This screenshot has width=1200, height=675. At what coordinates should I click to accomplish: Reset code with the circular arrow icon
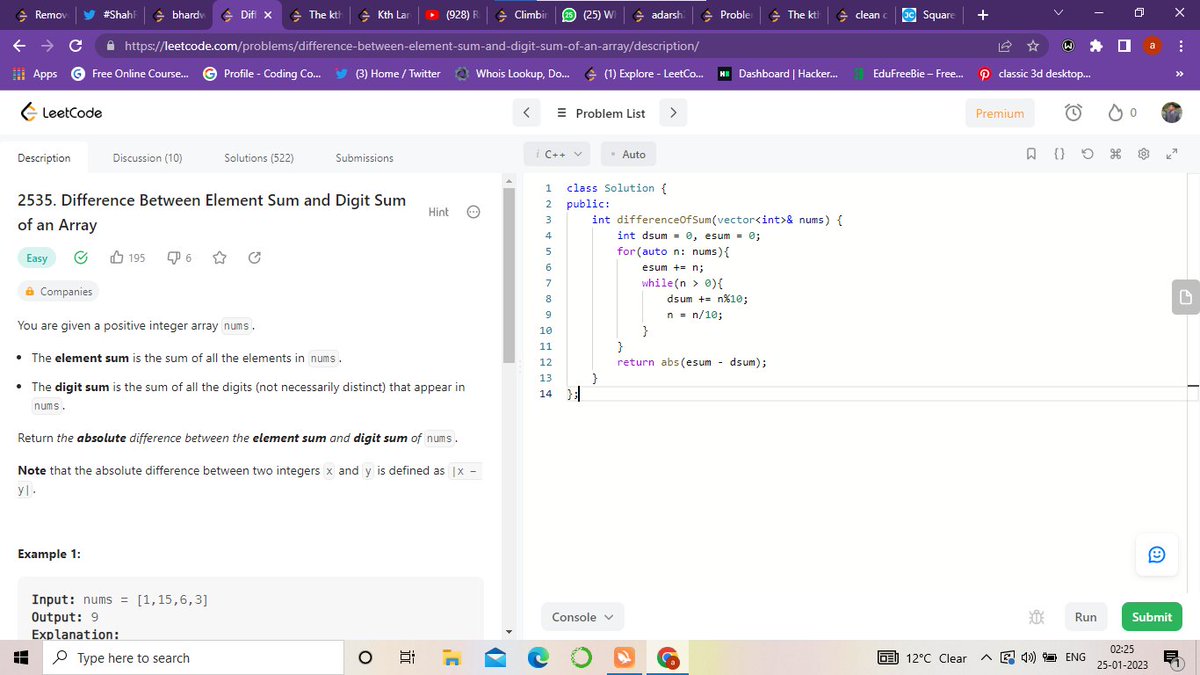click(x=1087, y=155)
